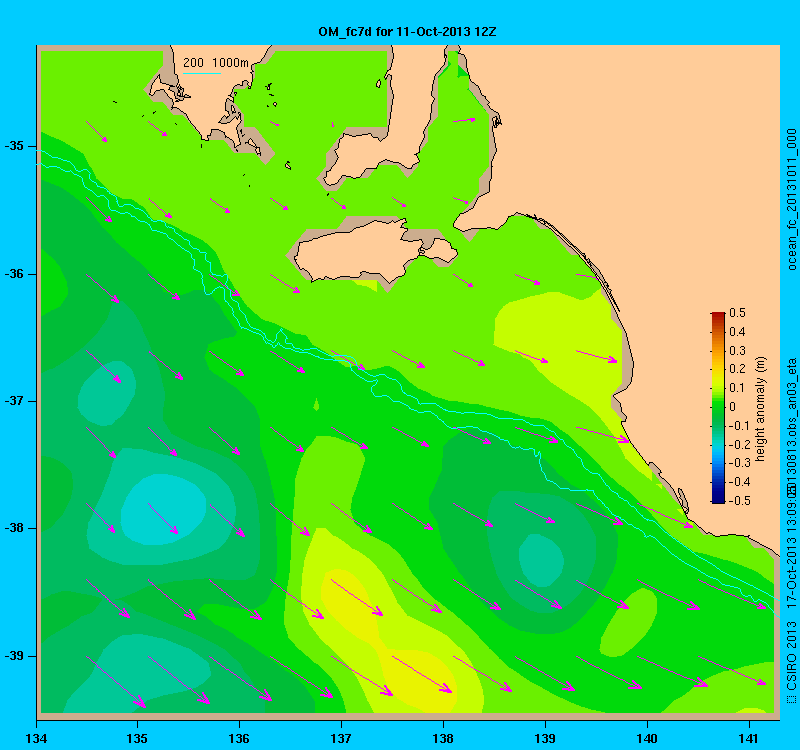This screenshot has width=800, height=750.
Task: Click the '-0.3' color bar label
Action: click(739, 463)
